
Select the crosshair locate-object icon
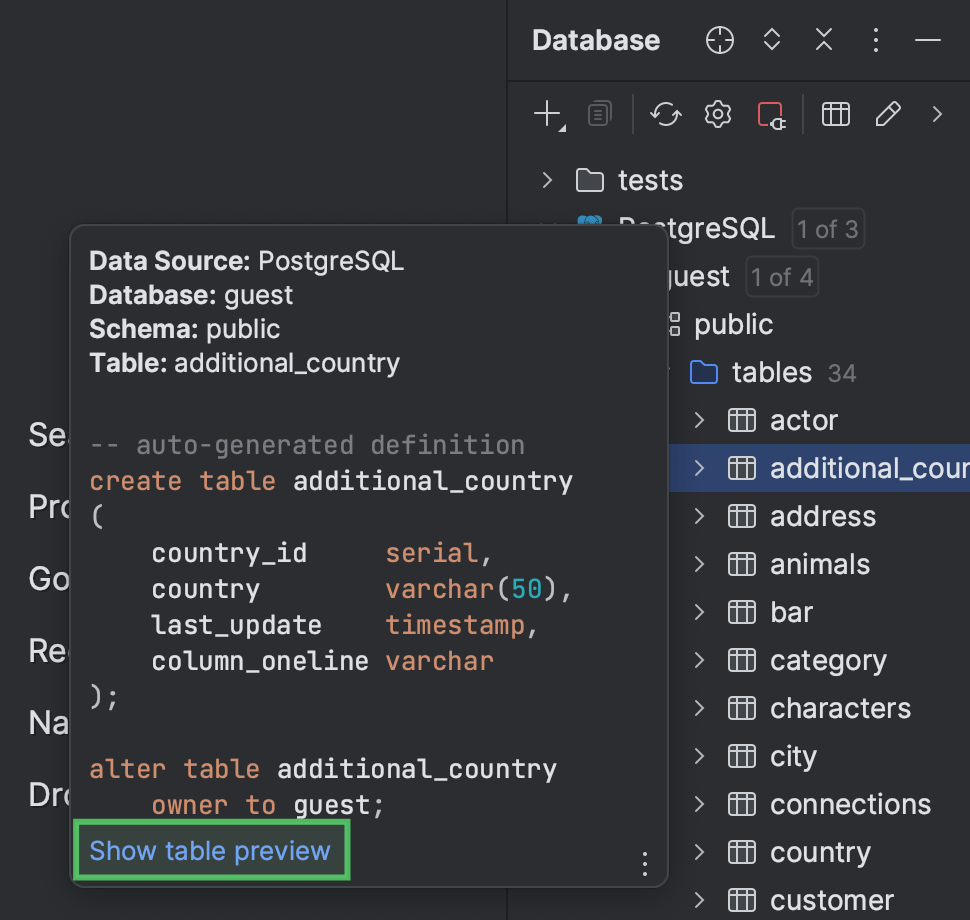point(719,40)
